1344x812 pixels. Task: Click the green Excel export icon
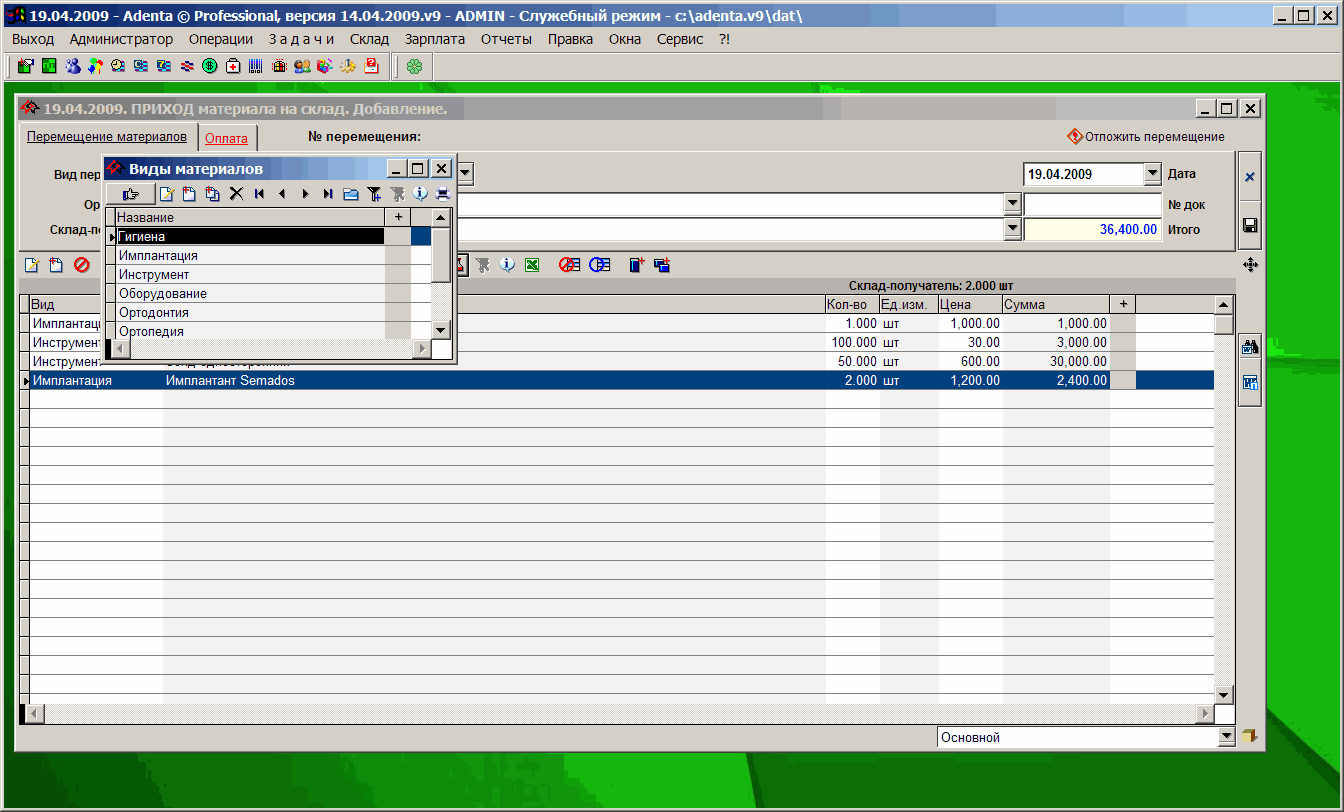(x=532, y=265)
